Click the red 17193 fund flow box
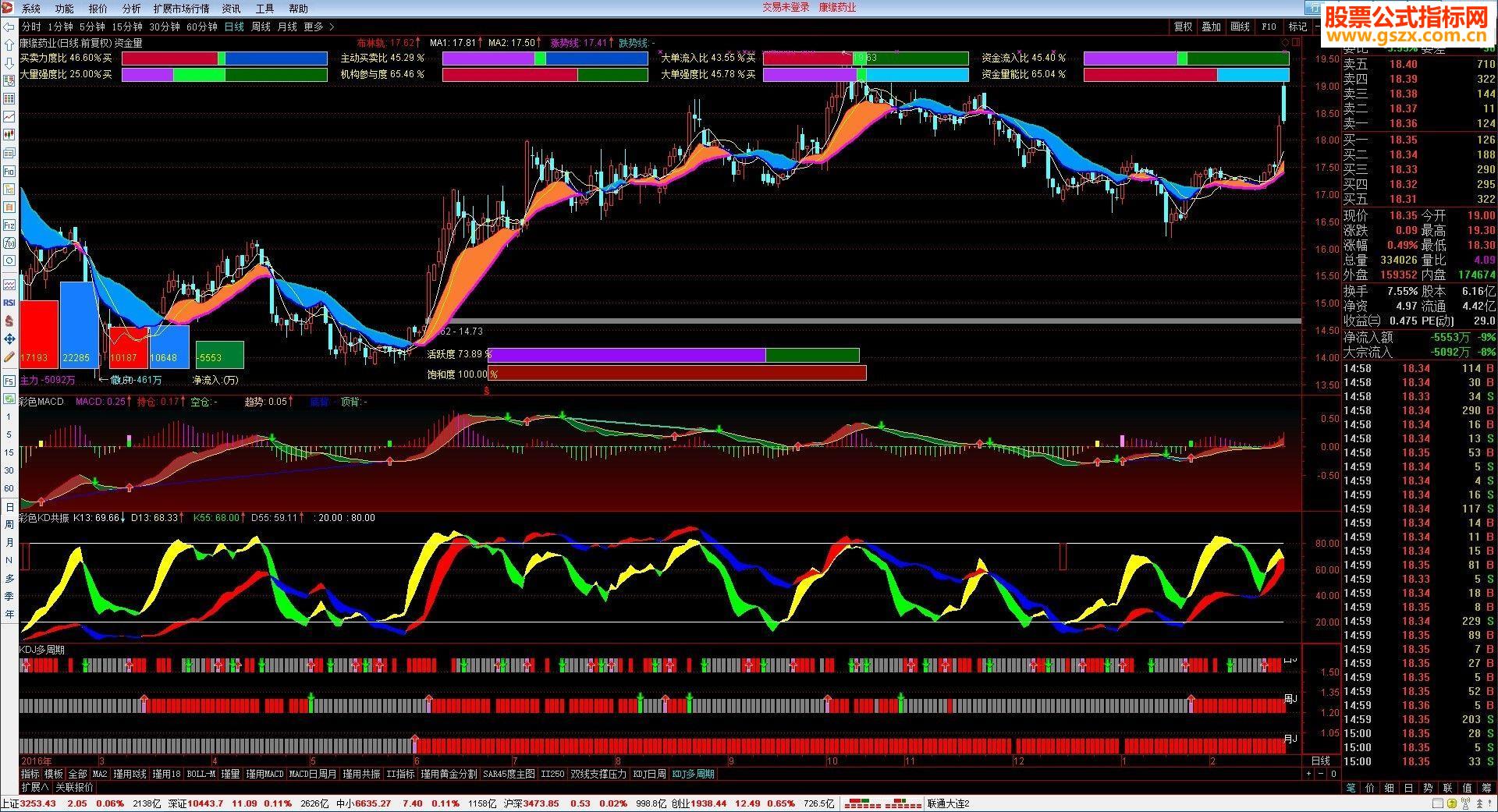This screenshot has width=1498, height=812. point(39,334)
